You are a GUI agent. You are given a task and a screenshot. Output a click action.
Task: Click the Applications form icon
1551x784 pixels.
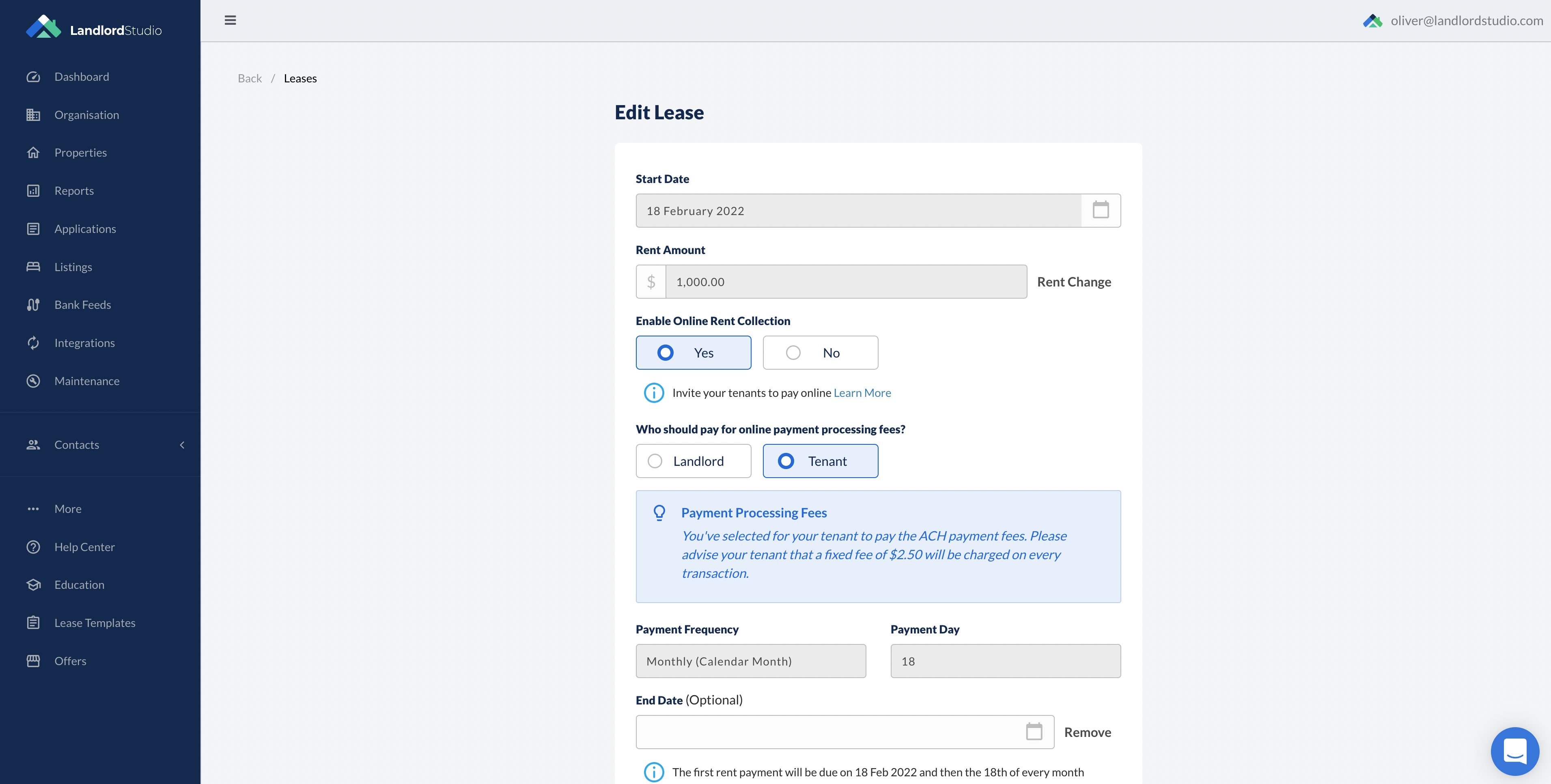33,229
